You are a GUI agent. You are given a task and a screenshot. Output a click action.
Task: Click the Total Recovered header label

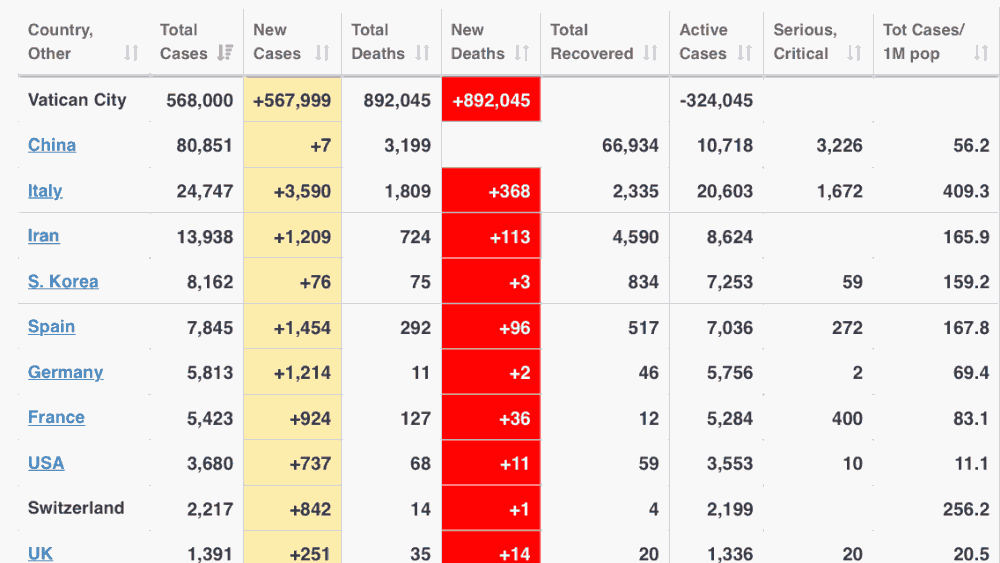coord(592,41)
